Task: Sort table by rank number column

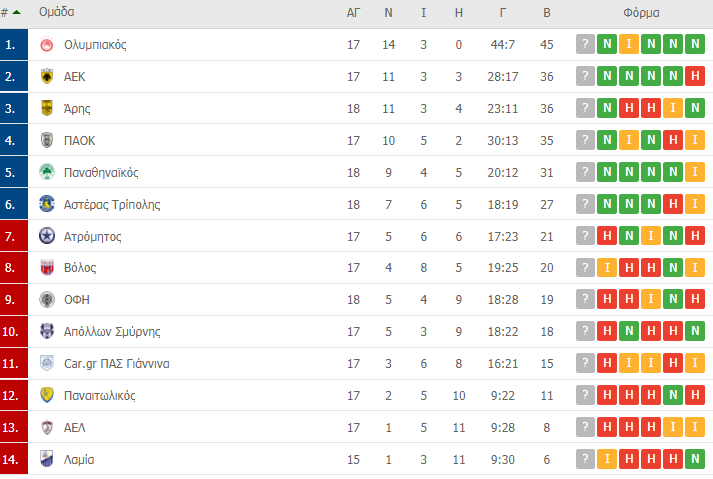Action: click(10, 13)
